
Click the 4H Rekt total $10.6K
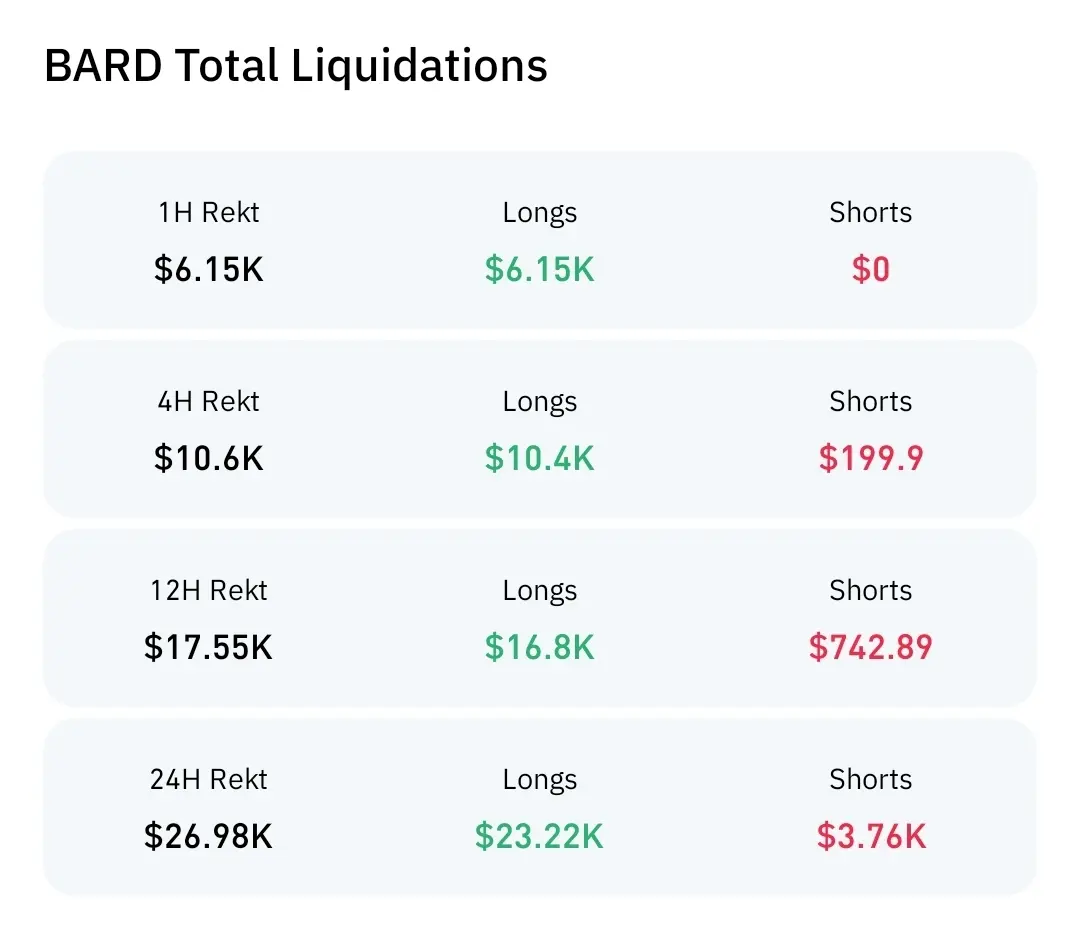coord(209,458)
